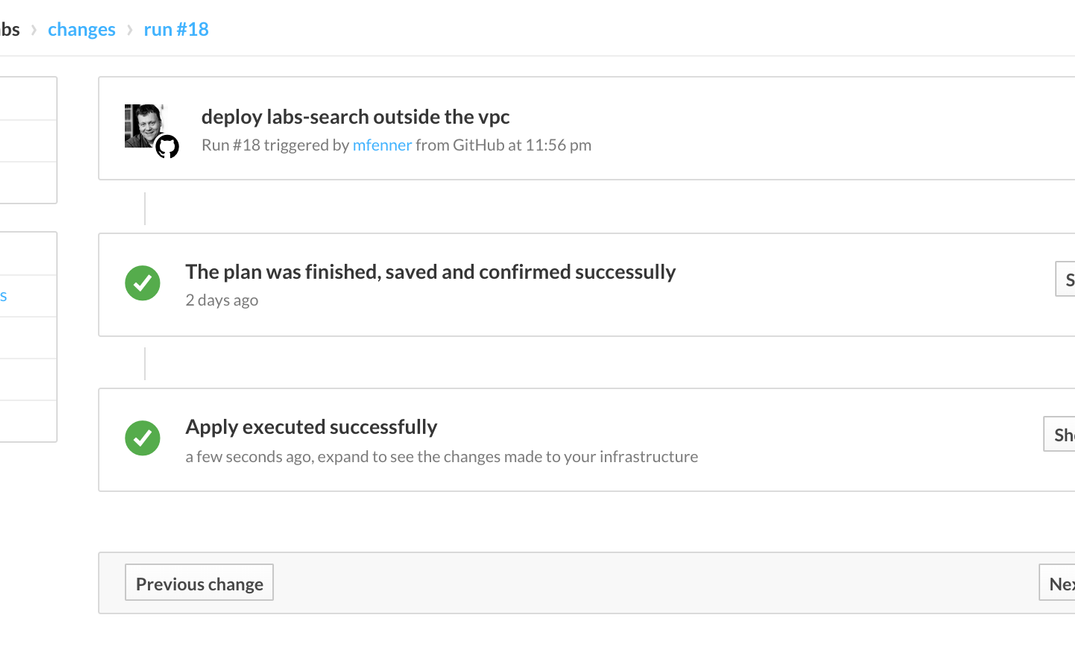Image resolution: width=1075 pixels, height=650 pixels.
Task: Click the green checkmark beside plan status
Action: 143,283
